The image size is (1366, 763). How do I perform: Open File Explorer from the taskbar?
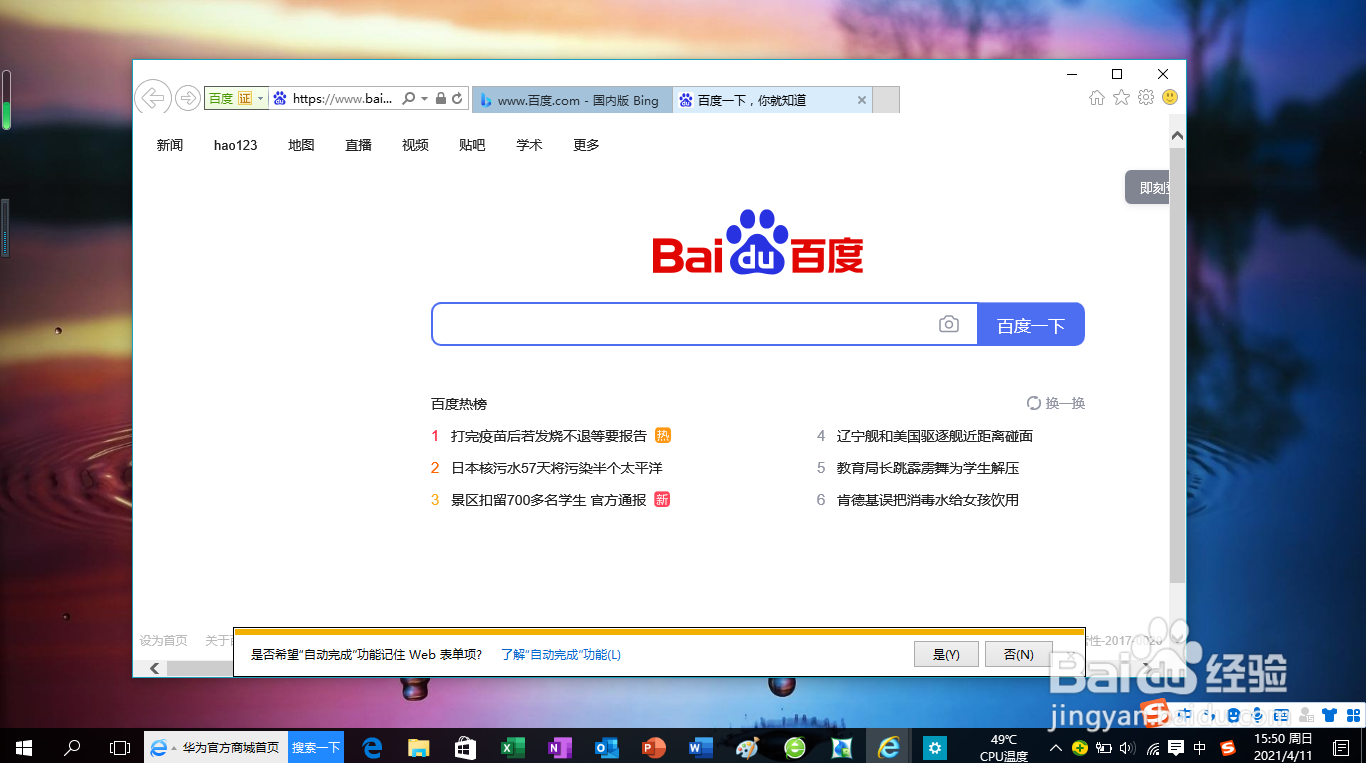point(419,747)
